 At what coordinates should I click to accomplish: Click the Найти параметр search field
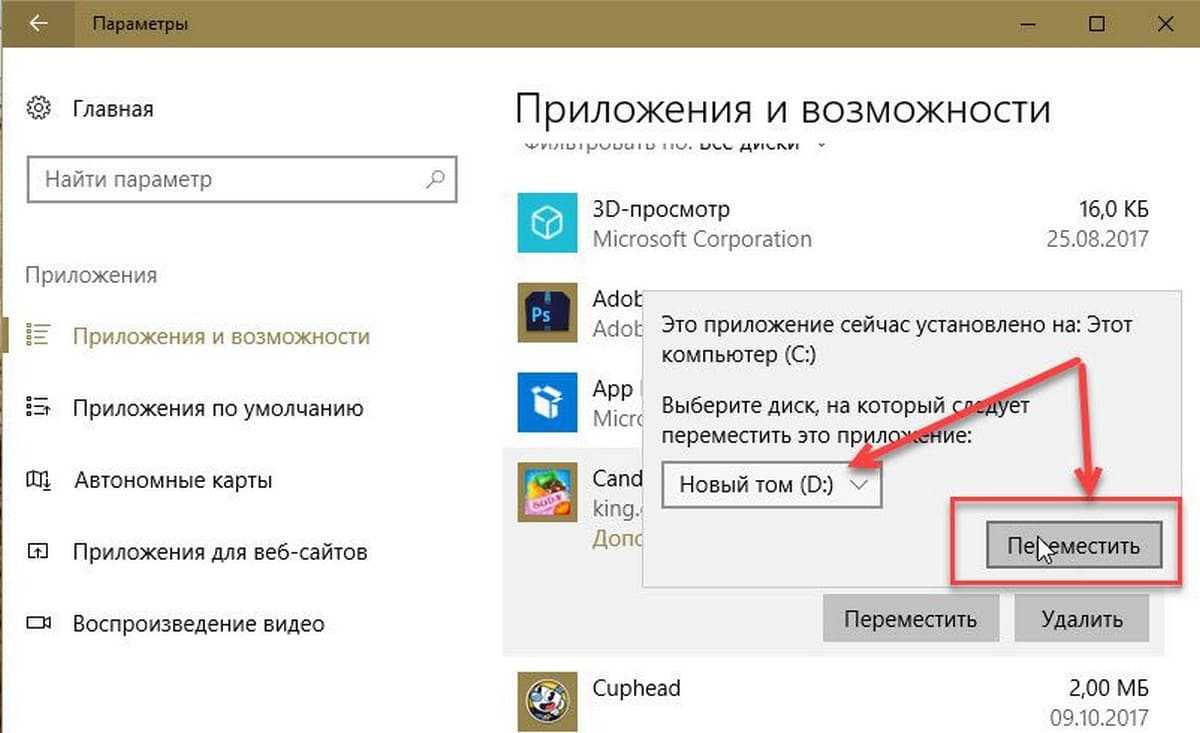(230, 180)
